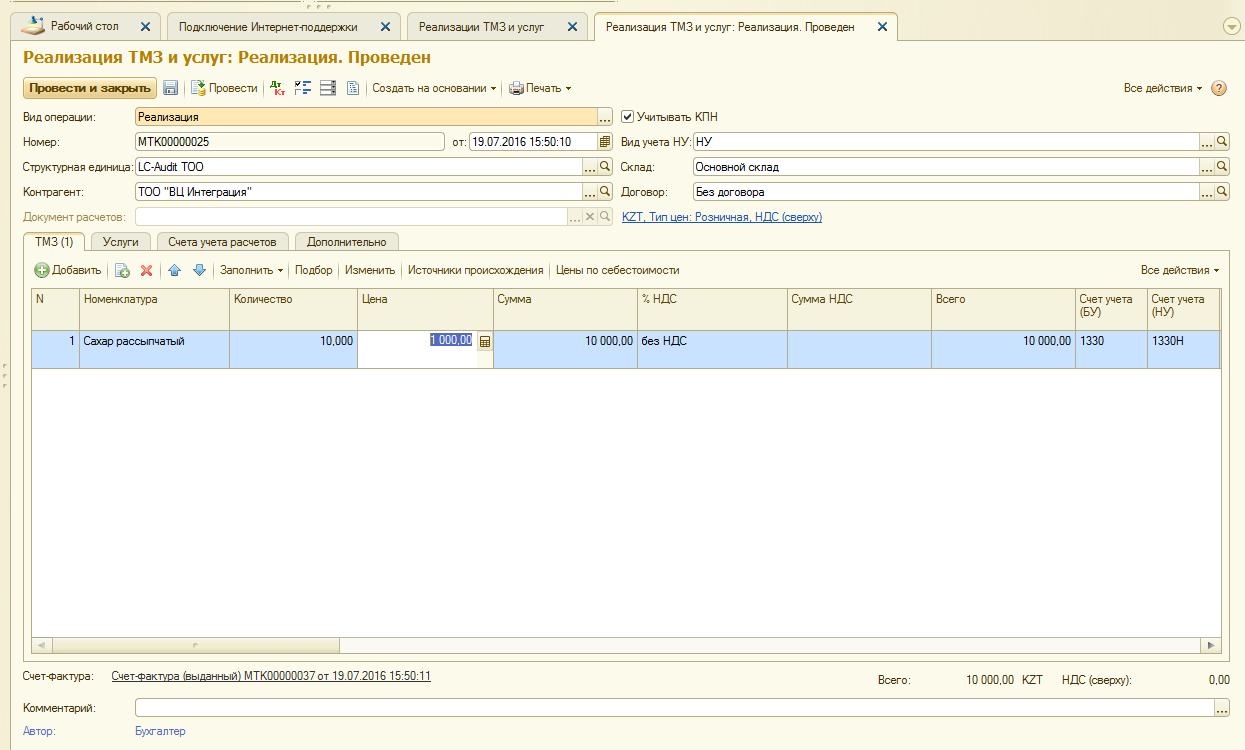
Task: Click the Номенклатура column header
Action: tap(155, 309)
